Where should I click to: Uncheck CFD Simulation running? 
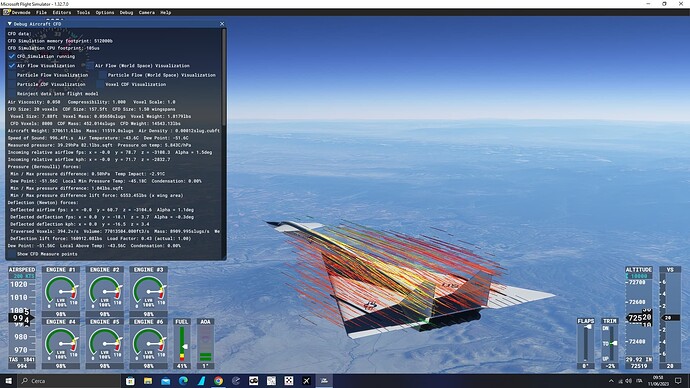coord(12,56)
